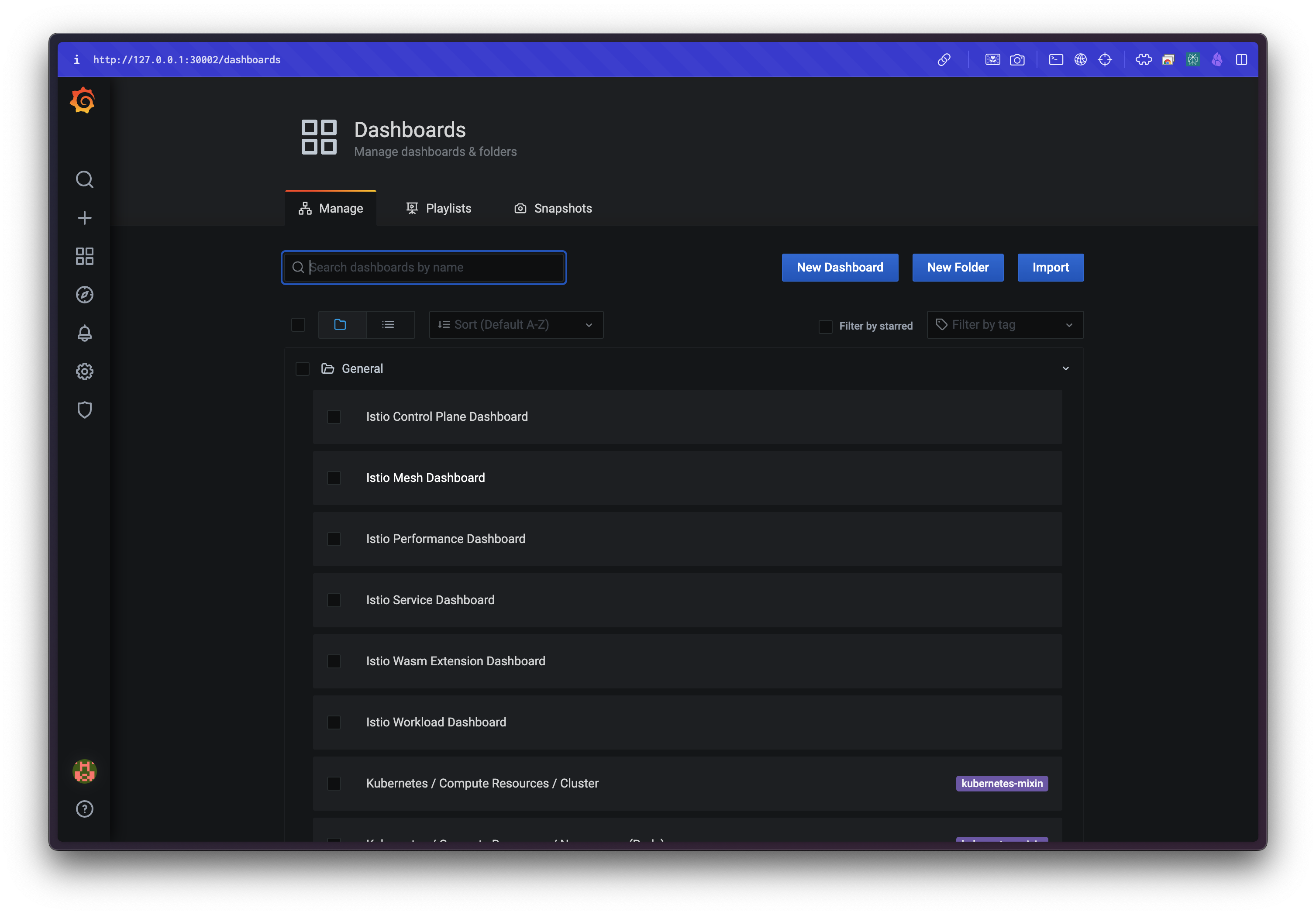Switch to the Manage tab
Image resolution: width=1316 pixels, height=915 pixels.
pos(331,209)
